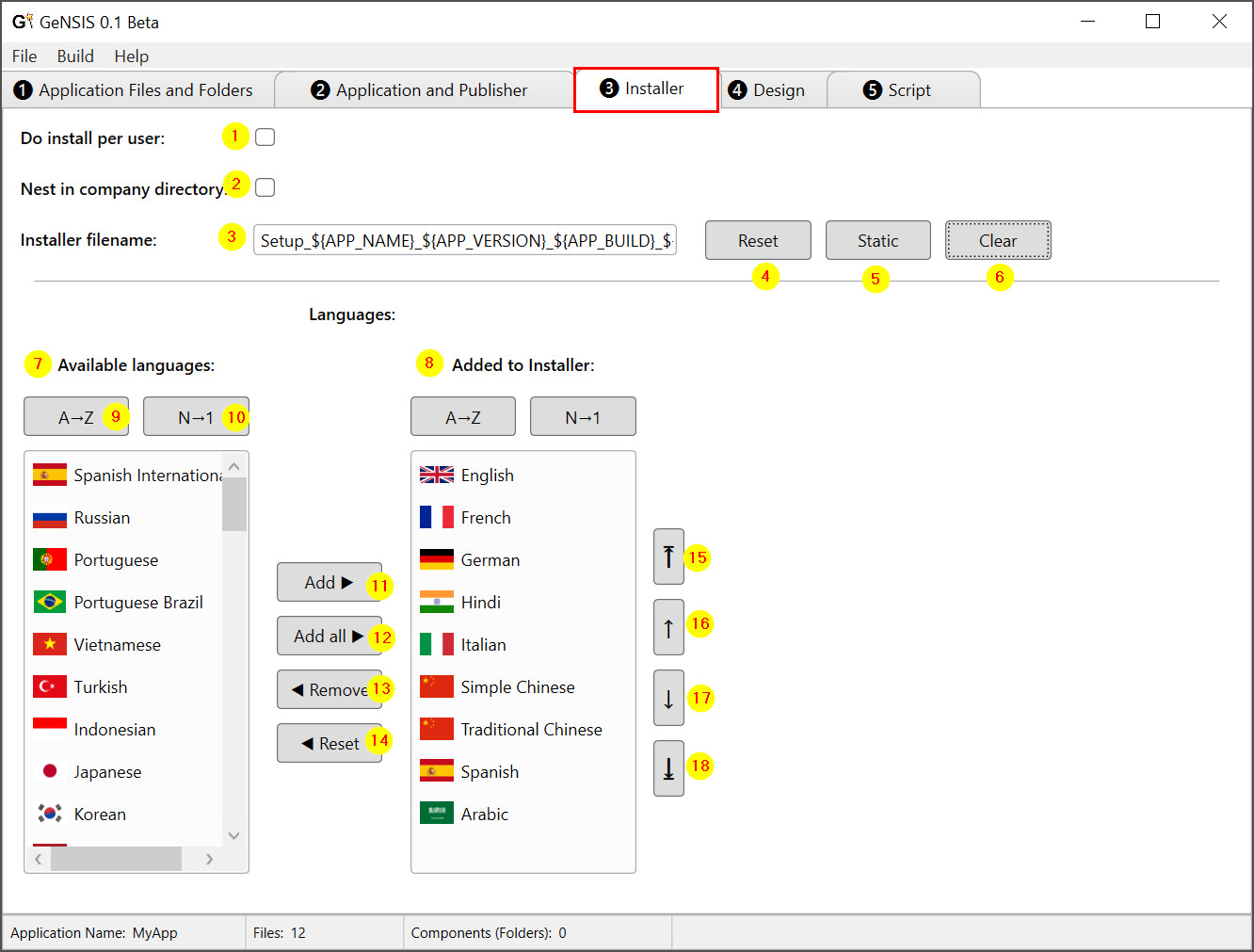This screenshot has width=1254, height=952.
Task: Click scroll left arrow in Available languages
Action: click(38, 859)
